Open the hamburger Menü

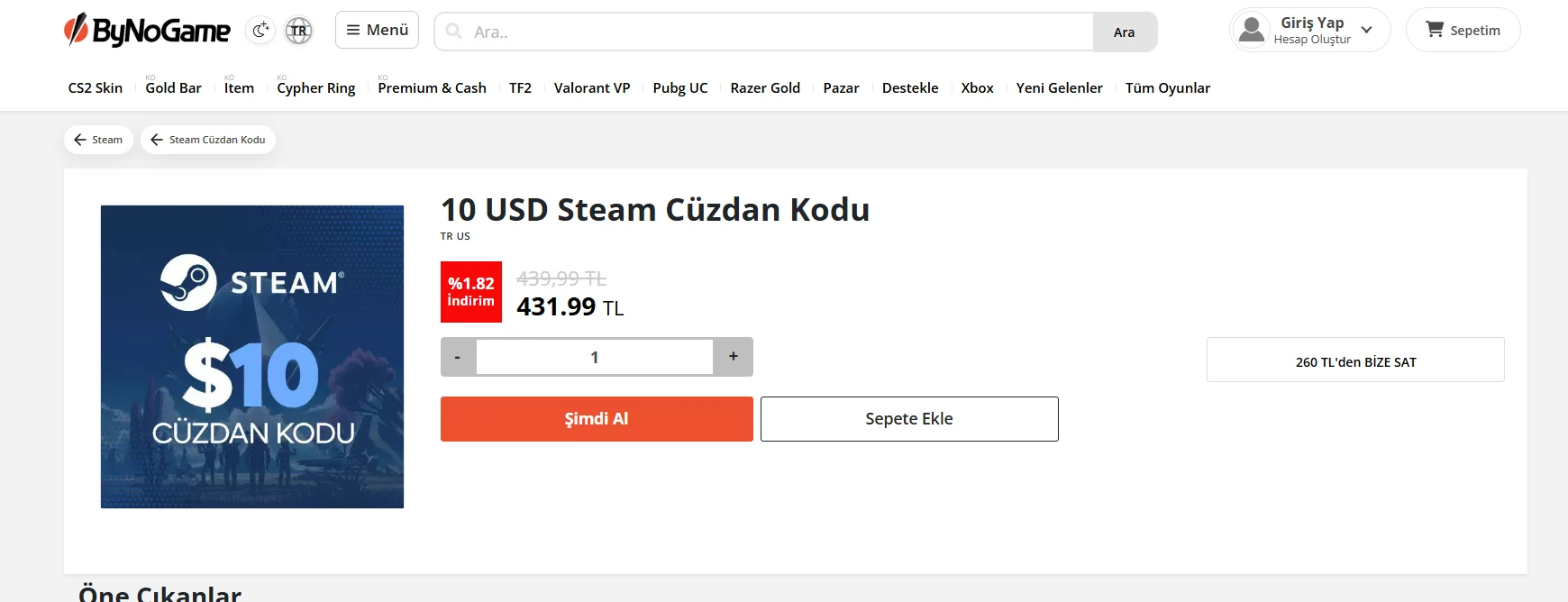(377, 31)
